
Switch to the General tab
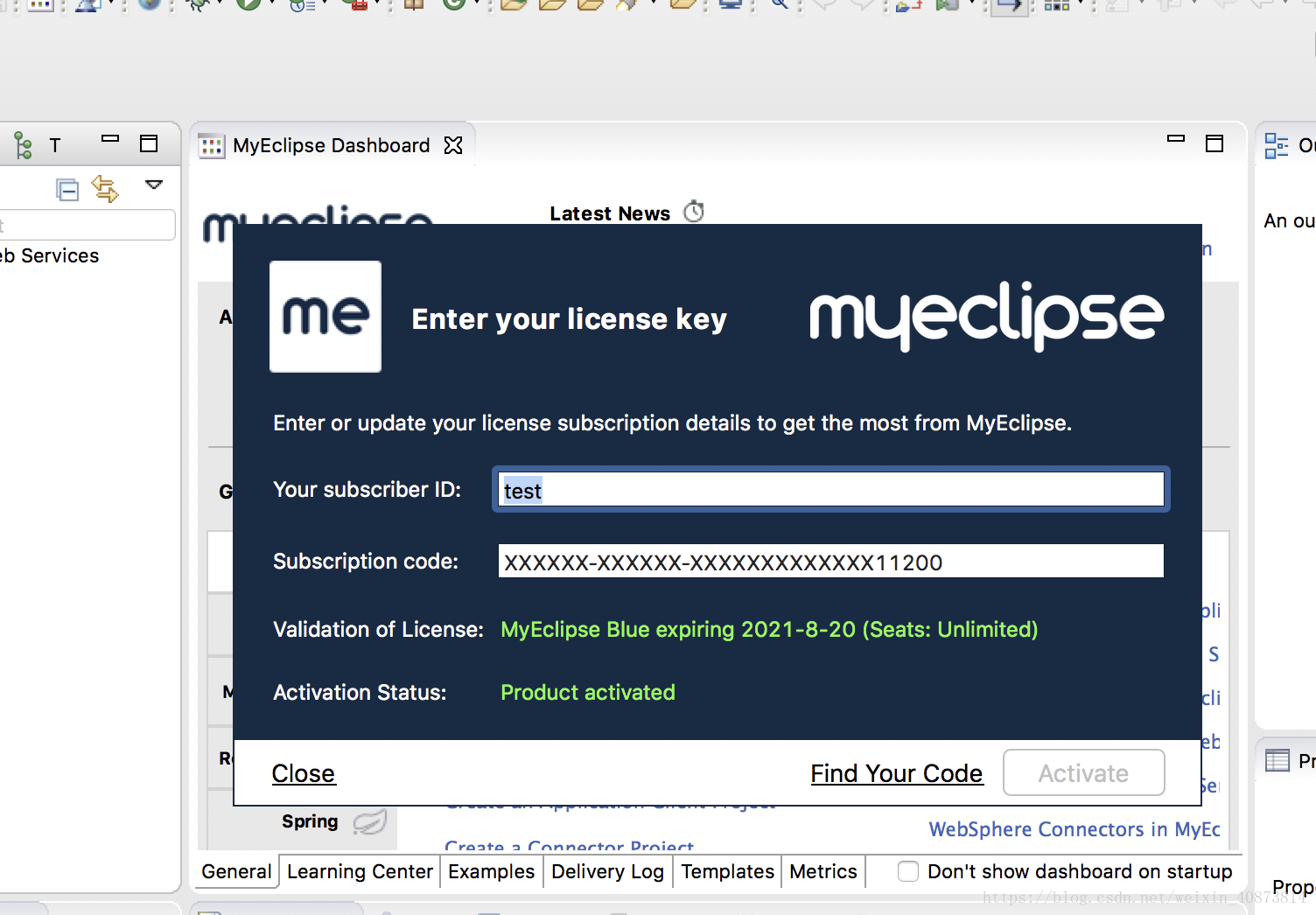(236, 871)
